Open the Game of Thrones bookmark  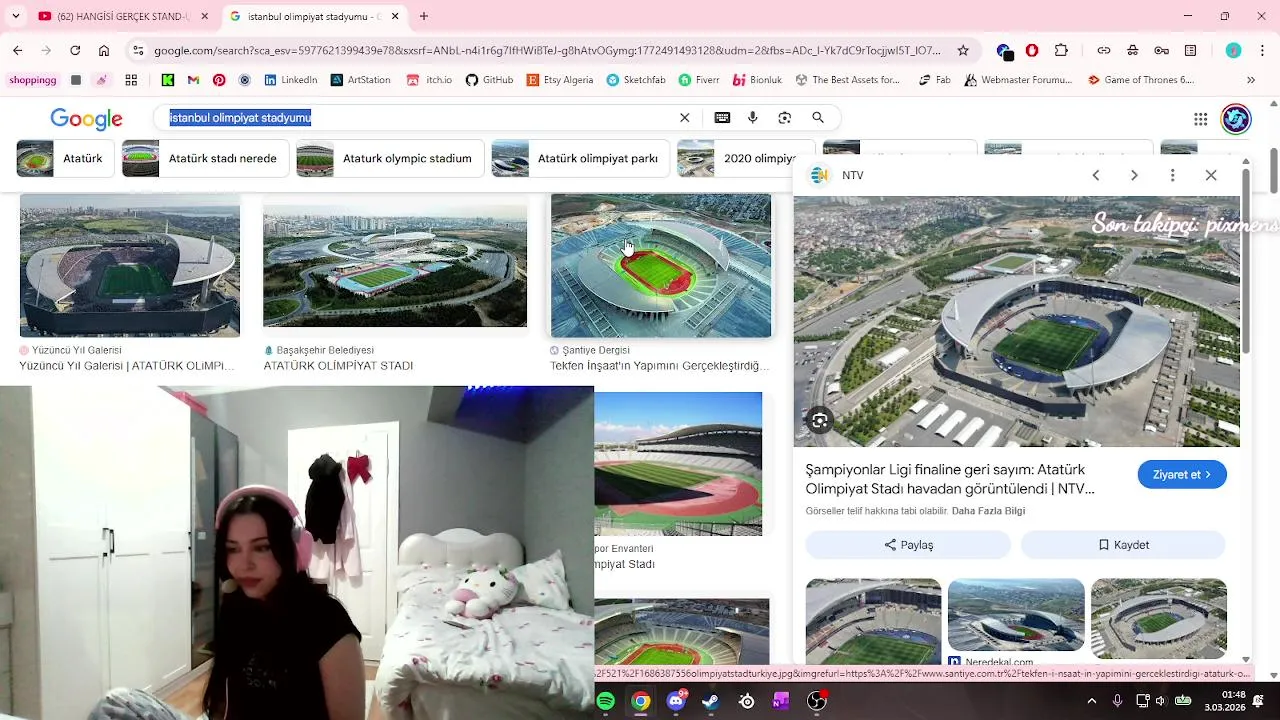[x=1141, y=80]
